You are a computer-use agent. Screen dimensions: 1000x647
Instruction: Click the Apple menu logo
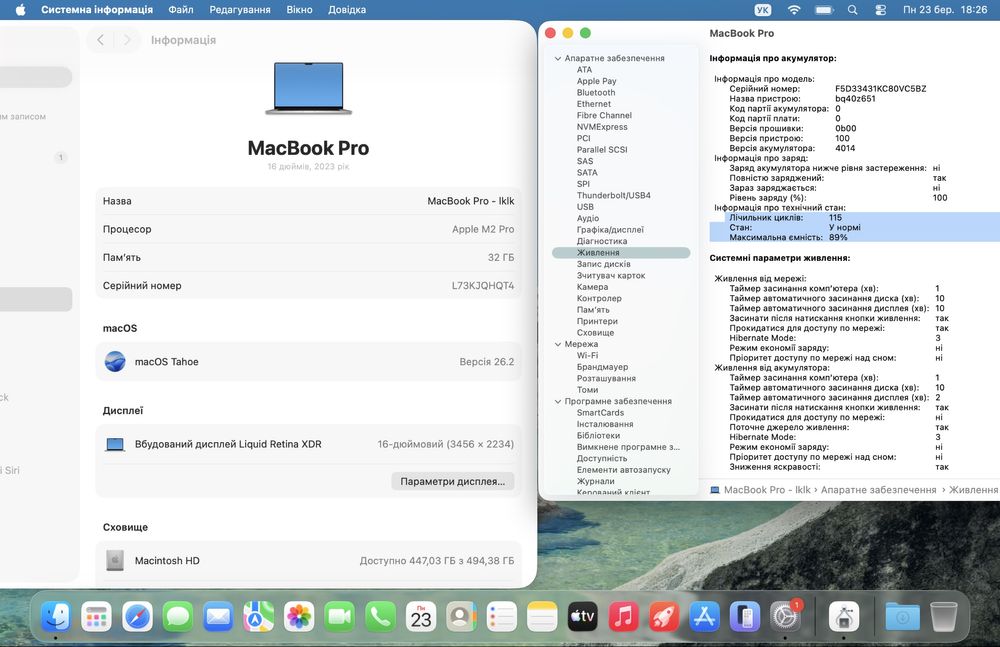[x=20, y=10]
